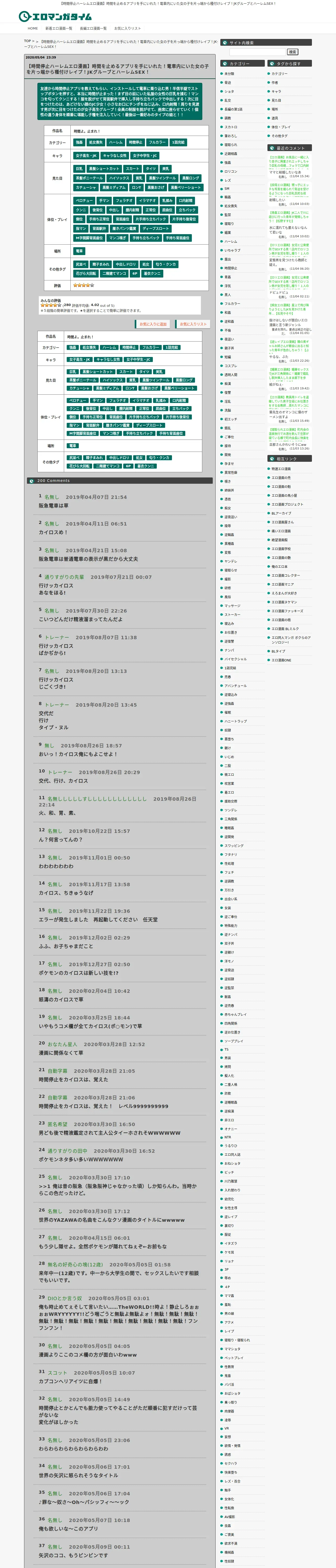This screenshot has height=1568, width=336.
Task: Open the VR category link
Action: [226, 1428]
